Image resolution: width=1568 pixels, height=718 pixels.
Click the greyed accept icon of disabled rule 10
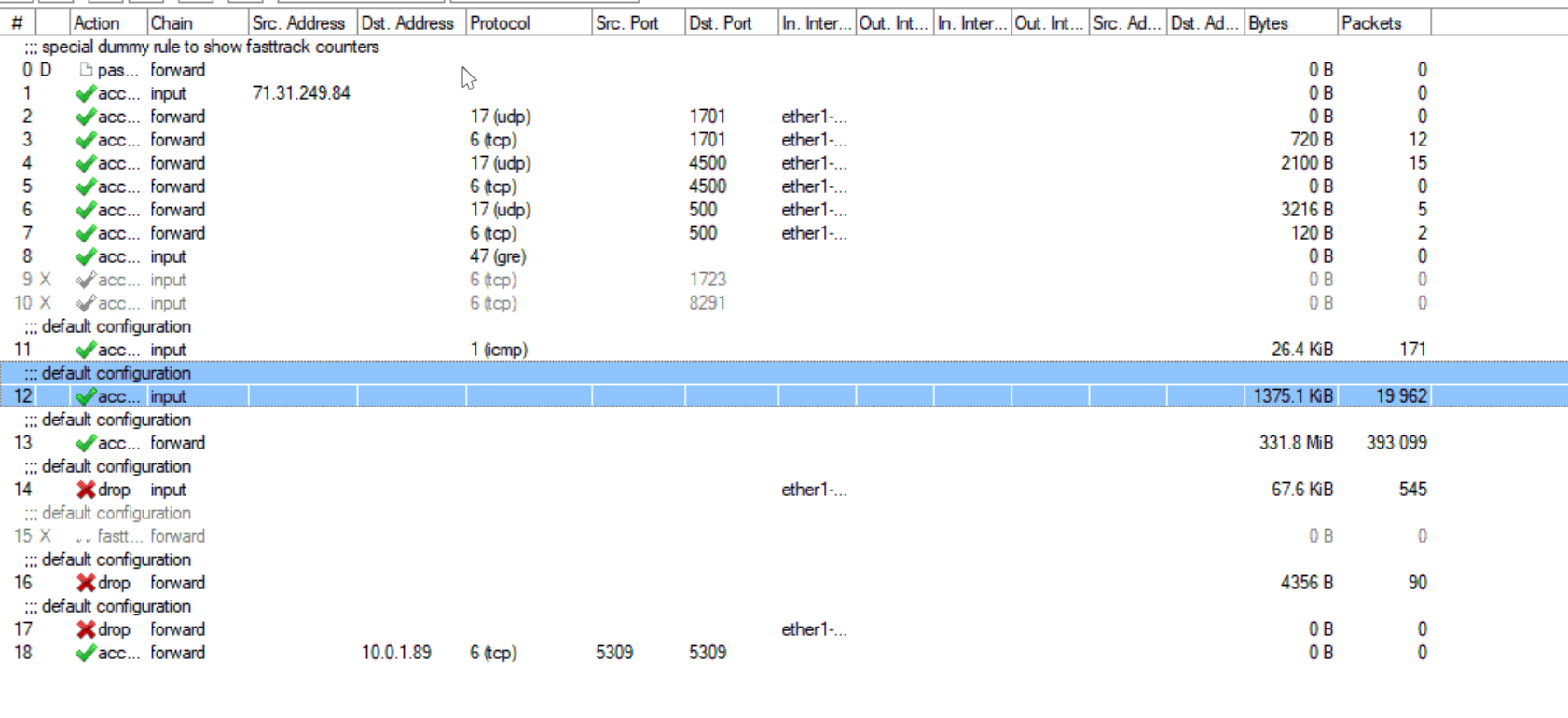[x=86, y=303]
